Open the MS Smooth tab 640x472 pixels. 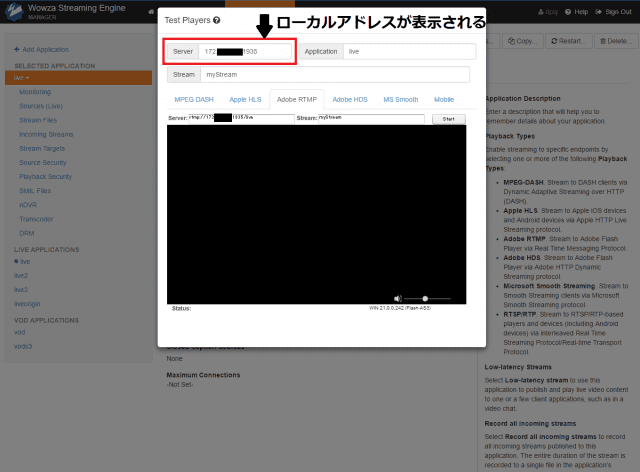tap(401, 99)
